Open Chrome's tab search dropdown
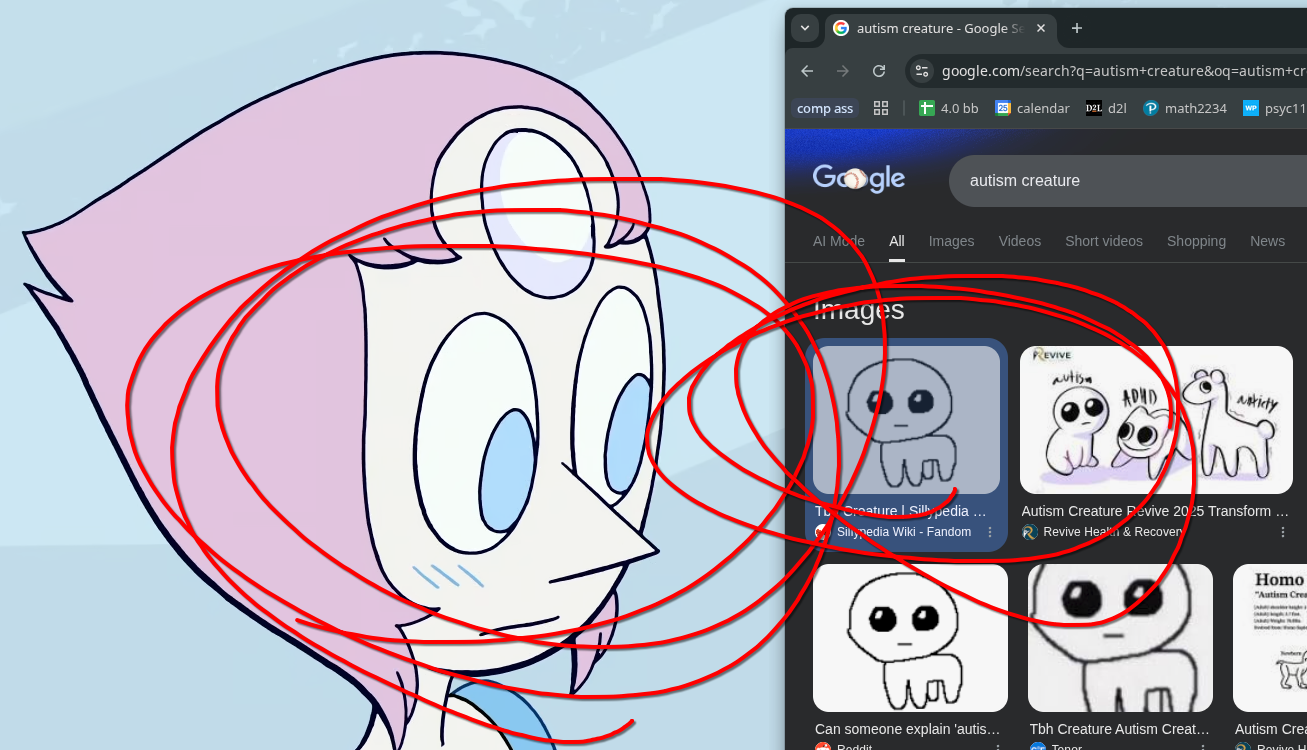Image resolution: width=1307 pixels, height=750 pixels. (x=805, y=28)
